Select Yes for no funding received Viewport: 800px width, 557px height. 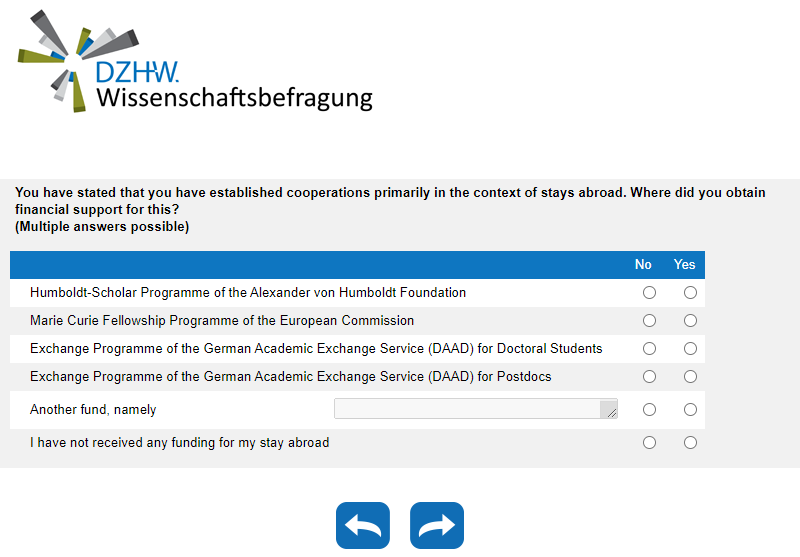coord(690,443)
